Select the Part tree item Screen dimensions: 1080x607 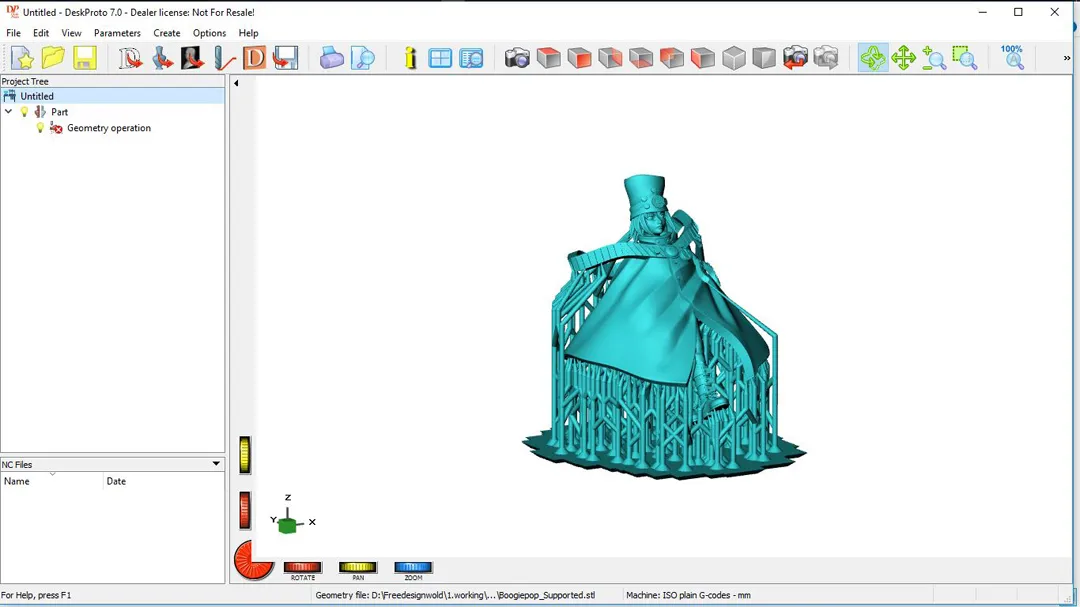pos(59,112)
